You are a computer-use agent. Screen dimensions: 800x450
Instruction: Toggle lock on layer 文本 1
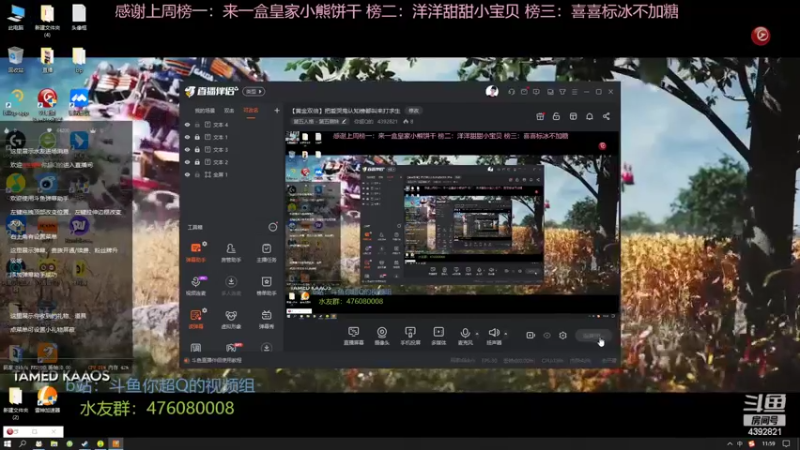(197, 137)
